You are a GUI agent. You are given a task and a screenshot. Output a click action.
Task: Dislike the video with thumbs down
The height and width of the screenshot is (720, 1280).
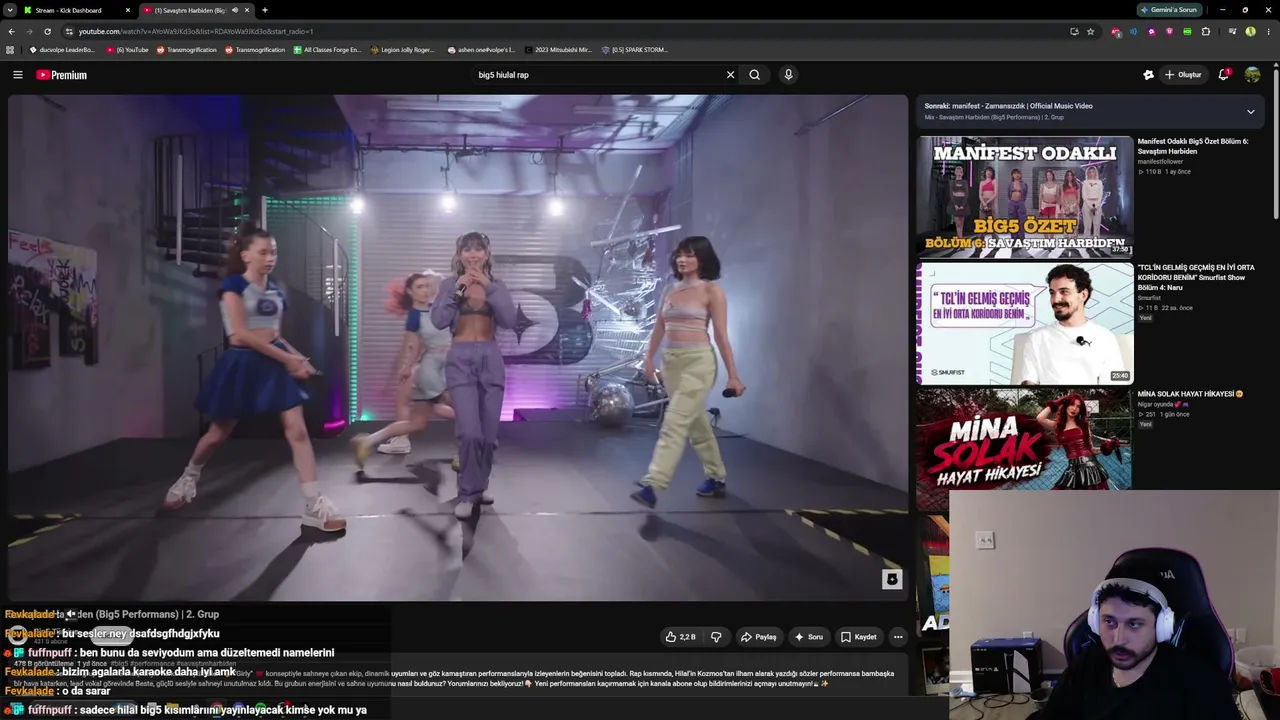pyautogui.click(x=716, y=637)
